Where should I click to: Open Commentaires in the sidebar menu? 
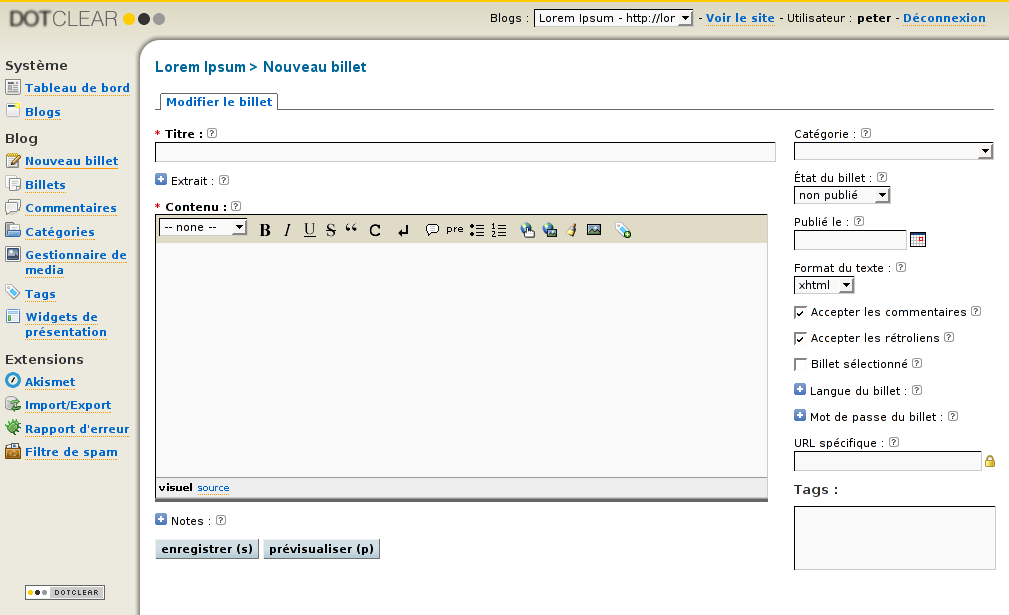(70, 208)
